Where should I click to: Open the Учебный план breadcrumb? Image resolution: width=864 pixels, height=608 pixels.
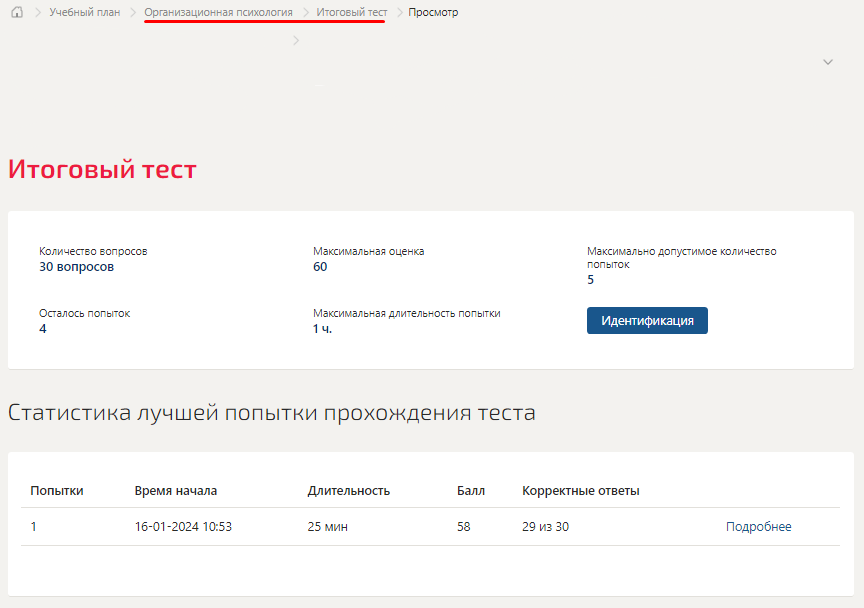[85, 12]
